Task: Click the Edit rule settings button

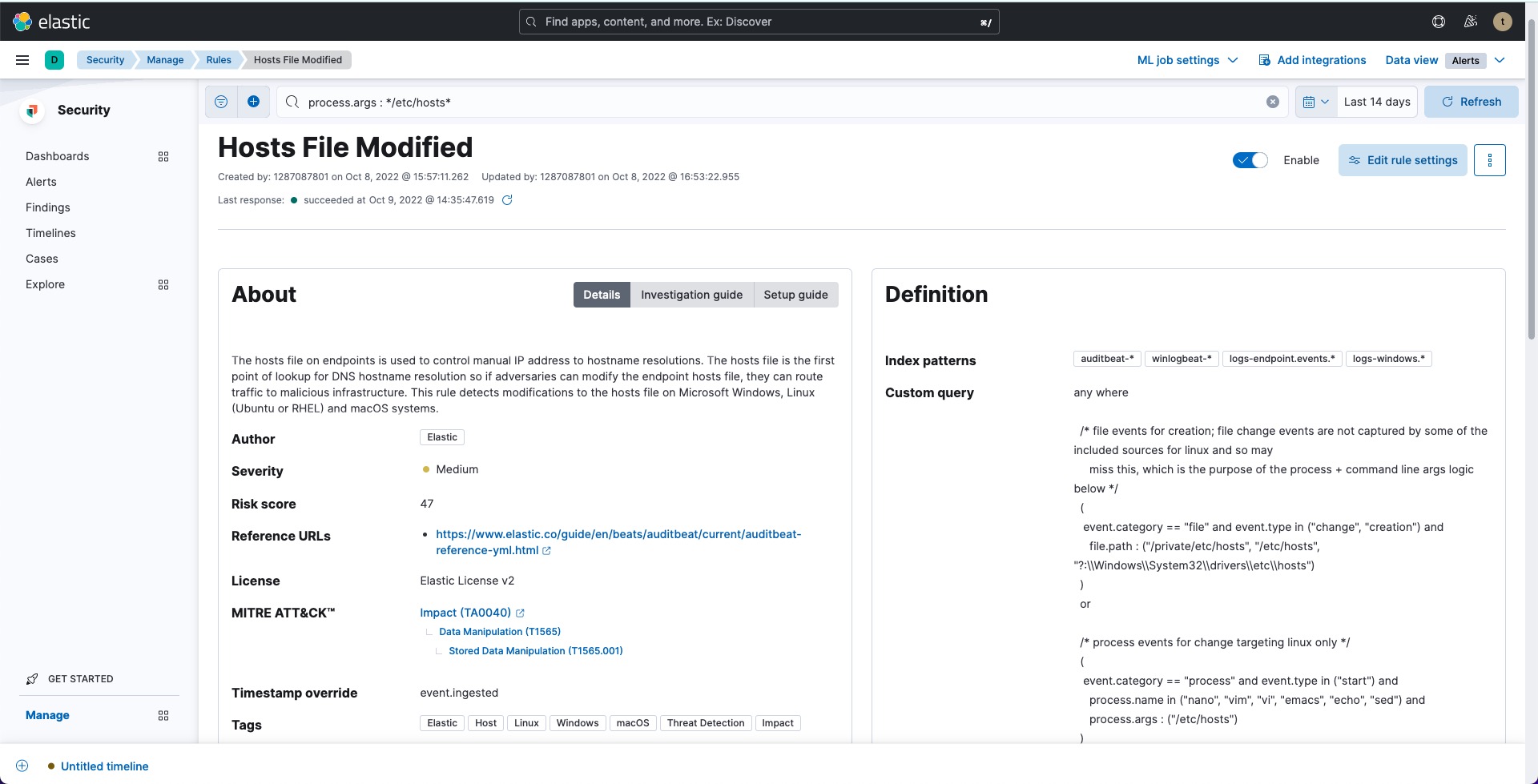Action: (1403, 160)
